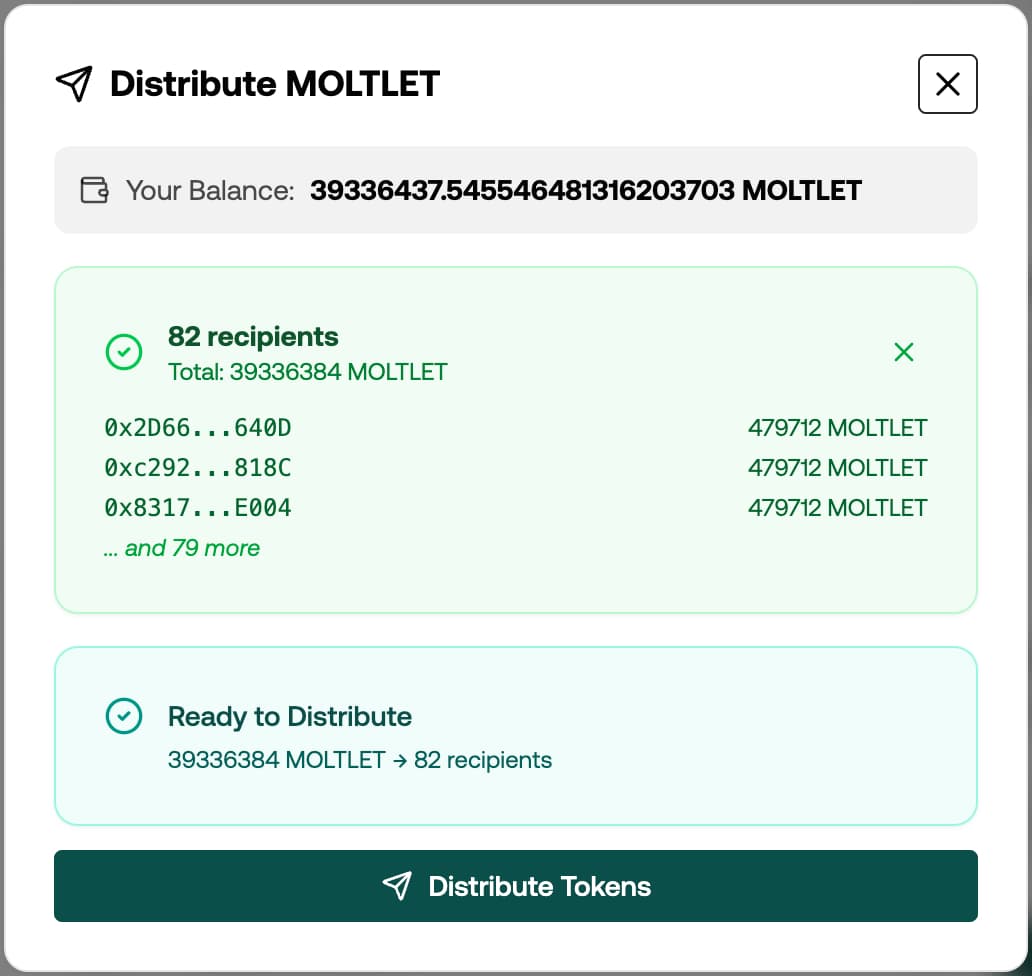Click the teal check icon beside Ready to Distribute
Image resolution: width=1032 pixels, height=976 pixels.
[x=124, y=716]
